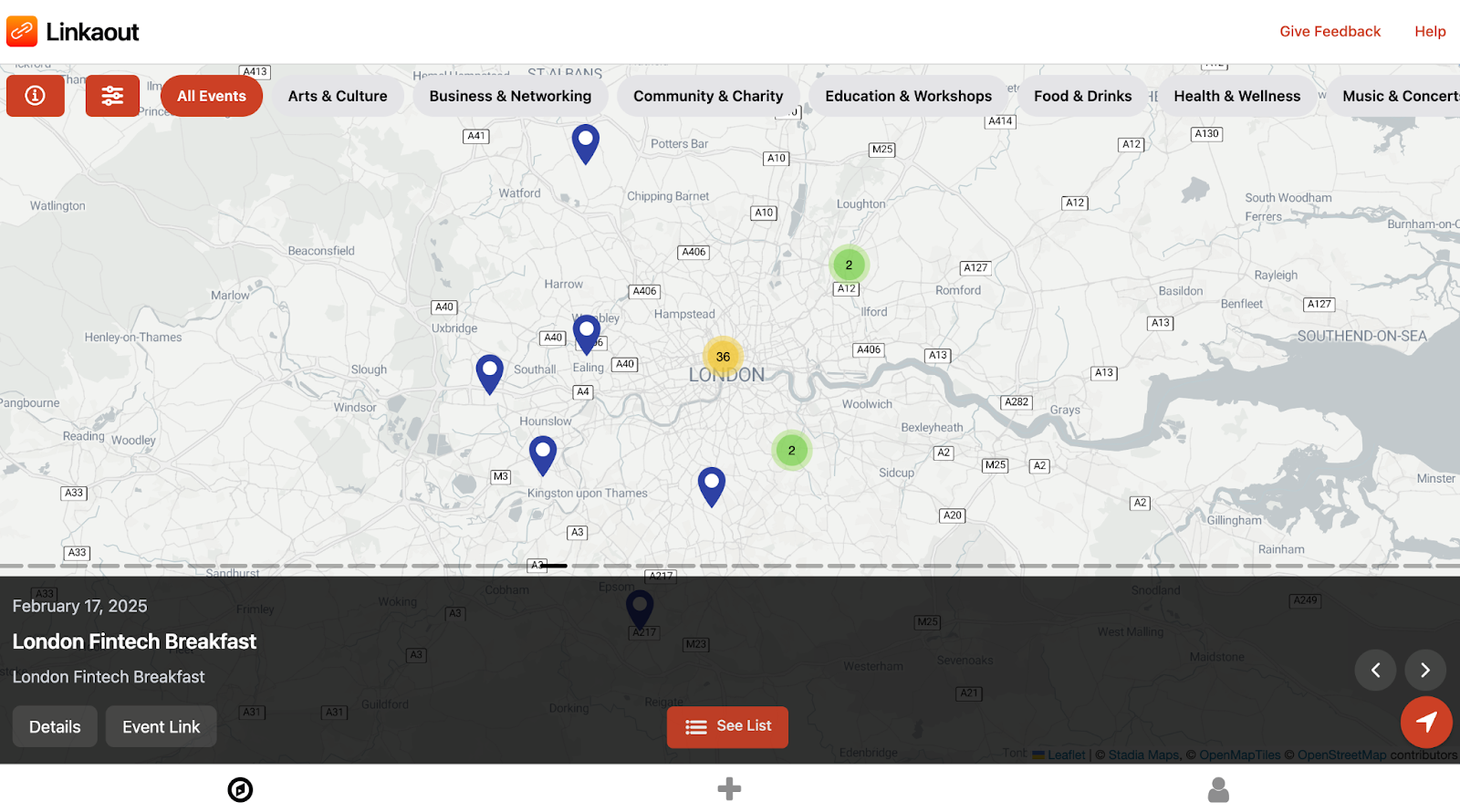Click the map pin near Wembley

587,335
